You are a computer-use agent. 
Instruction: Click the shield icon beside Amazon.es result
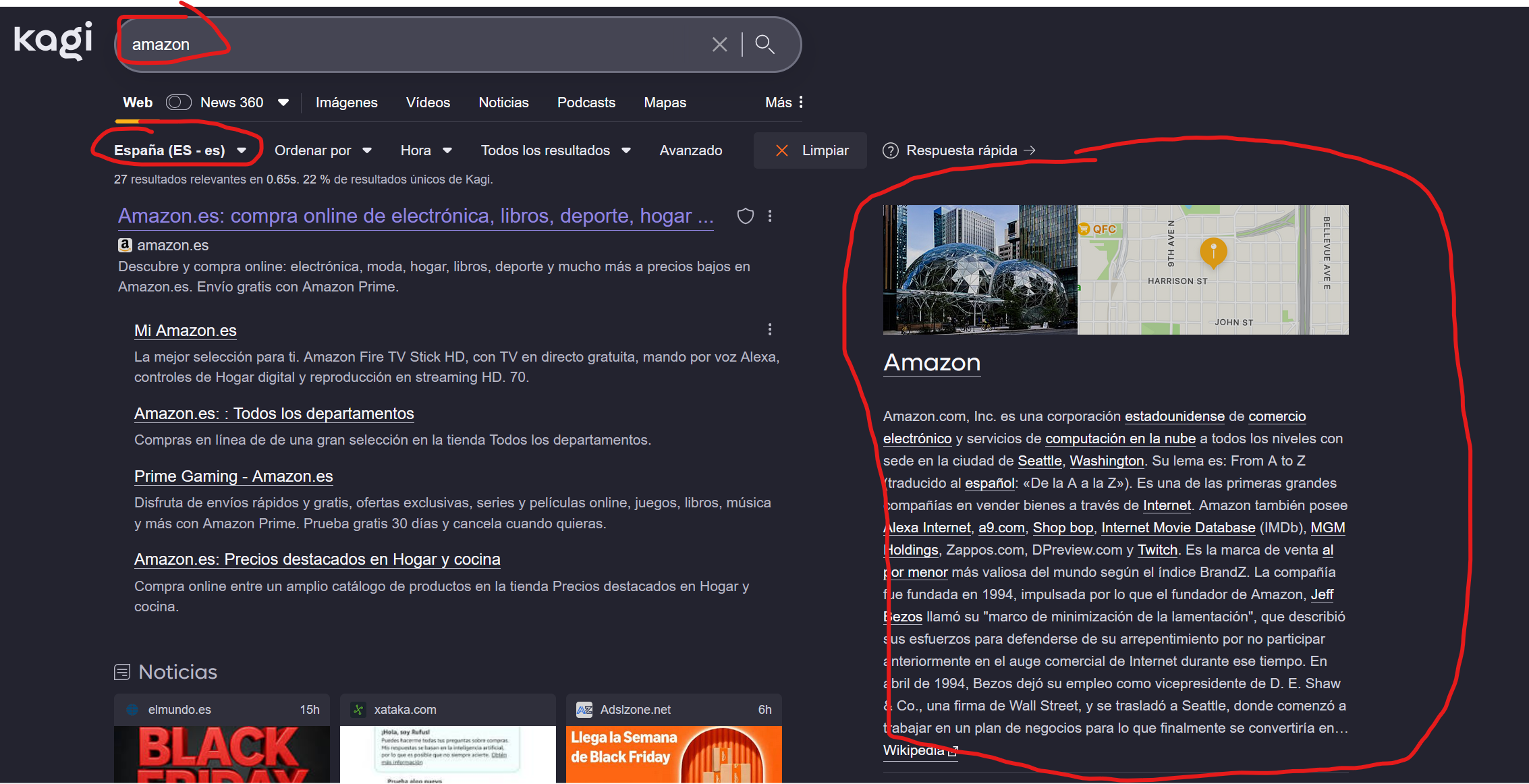pyautogui.click(x=745, y=216)
